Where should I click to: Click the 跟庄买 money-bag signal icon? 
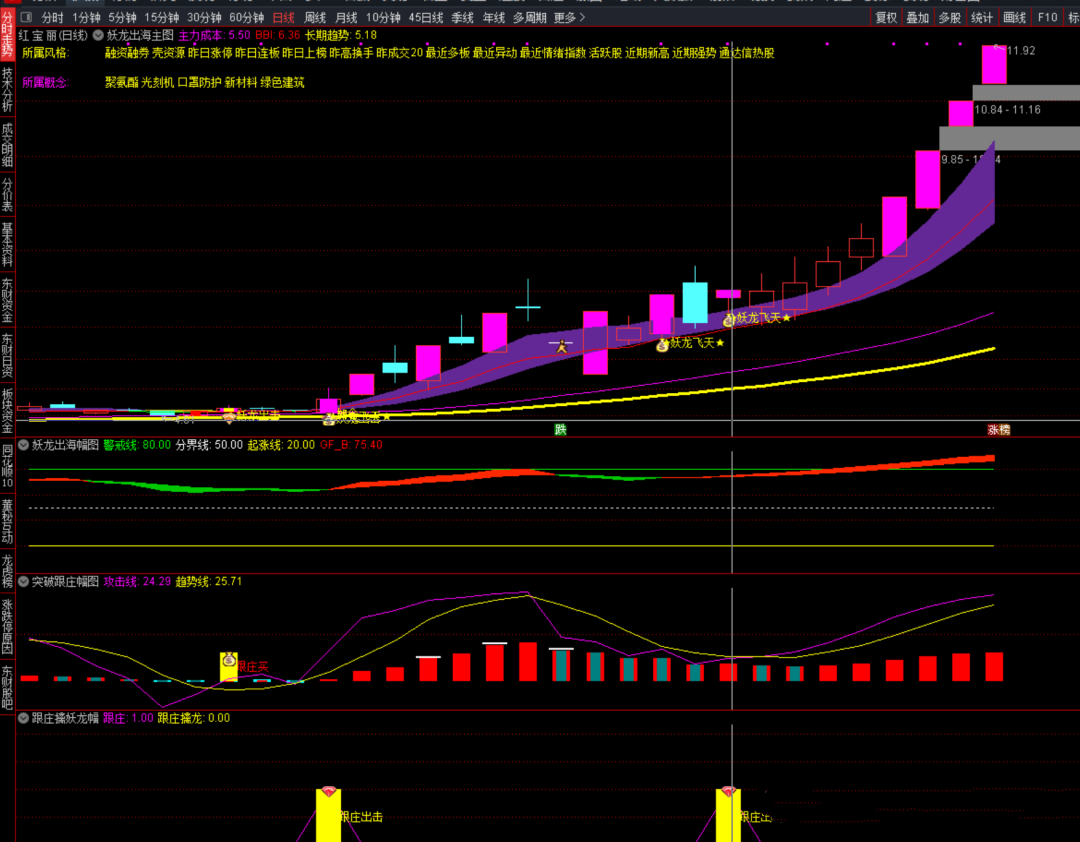[229, 666]
